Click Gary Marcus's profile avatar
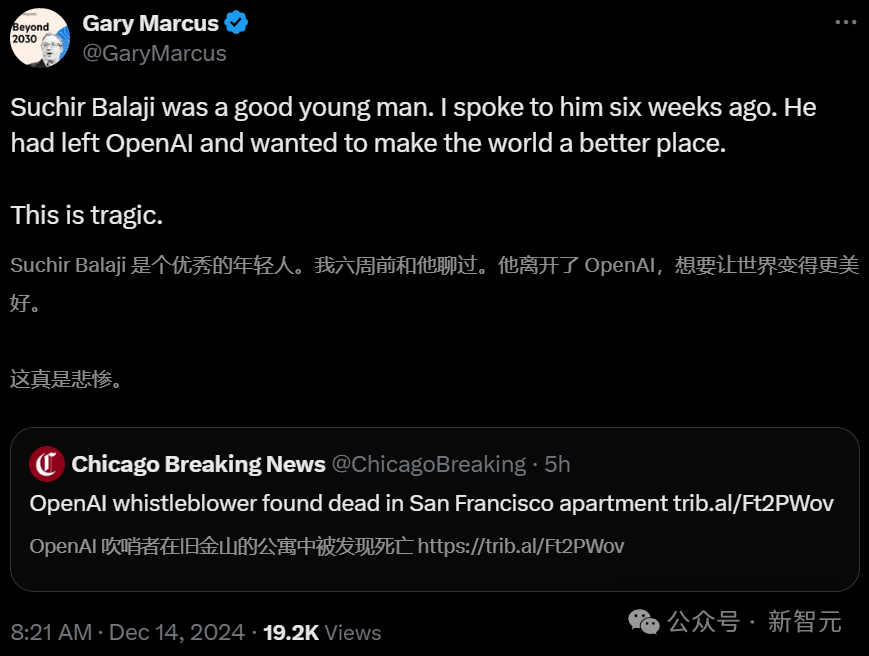 [x=40, y=38]
